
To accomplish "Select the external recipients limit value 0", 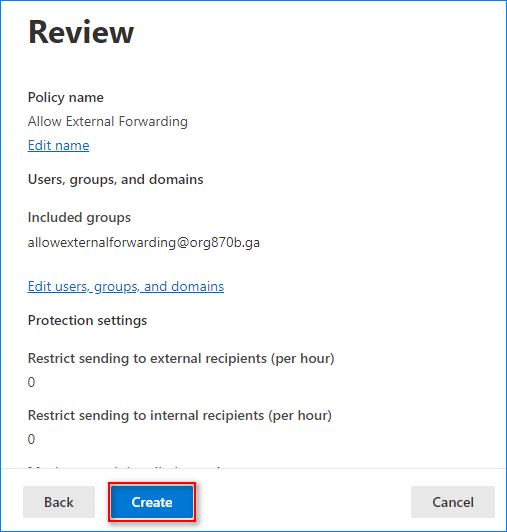I will [31, 382].
